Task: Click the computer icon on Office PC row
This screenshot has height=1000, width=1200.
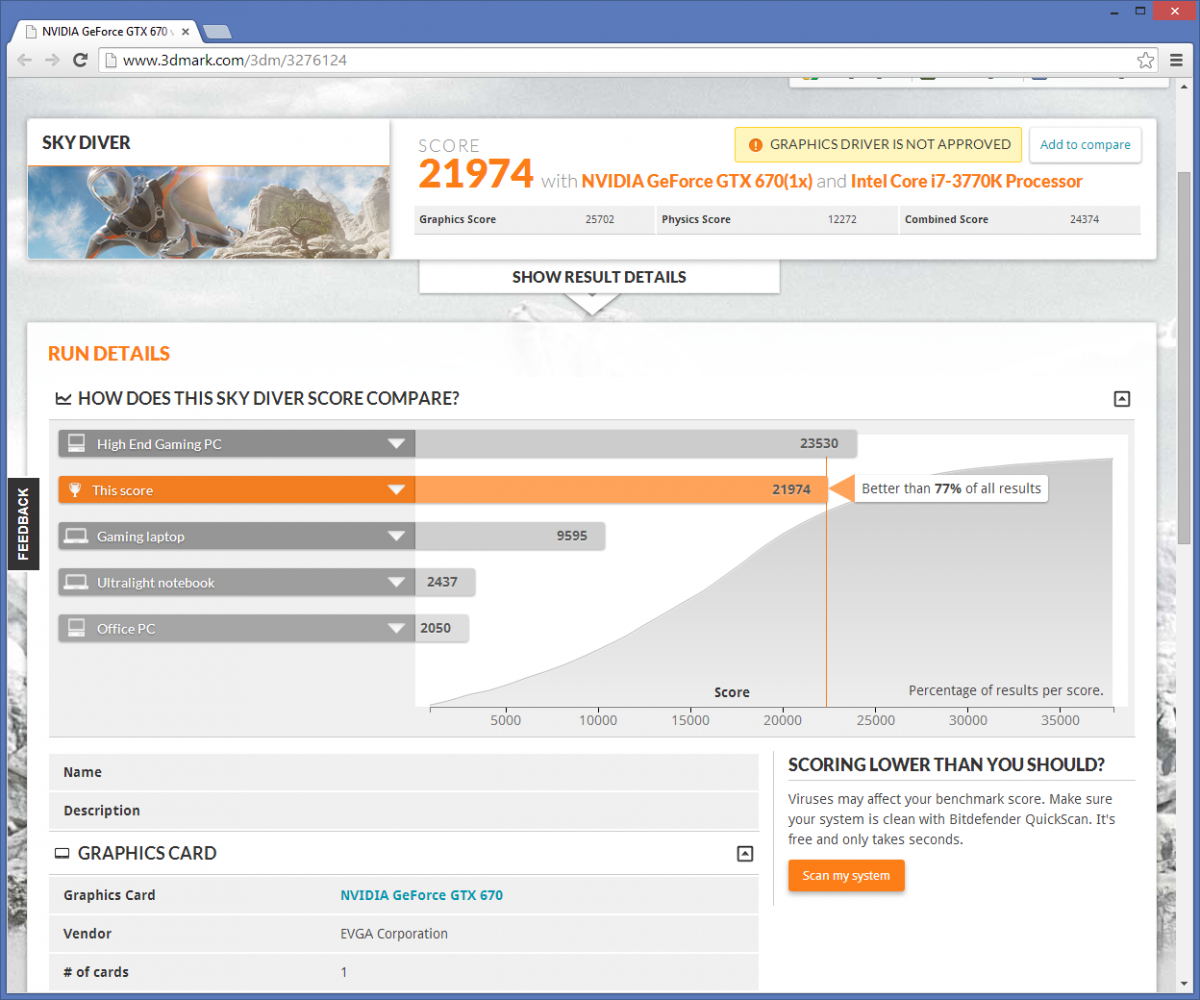Action: coord(76,628)
